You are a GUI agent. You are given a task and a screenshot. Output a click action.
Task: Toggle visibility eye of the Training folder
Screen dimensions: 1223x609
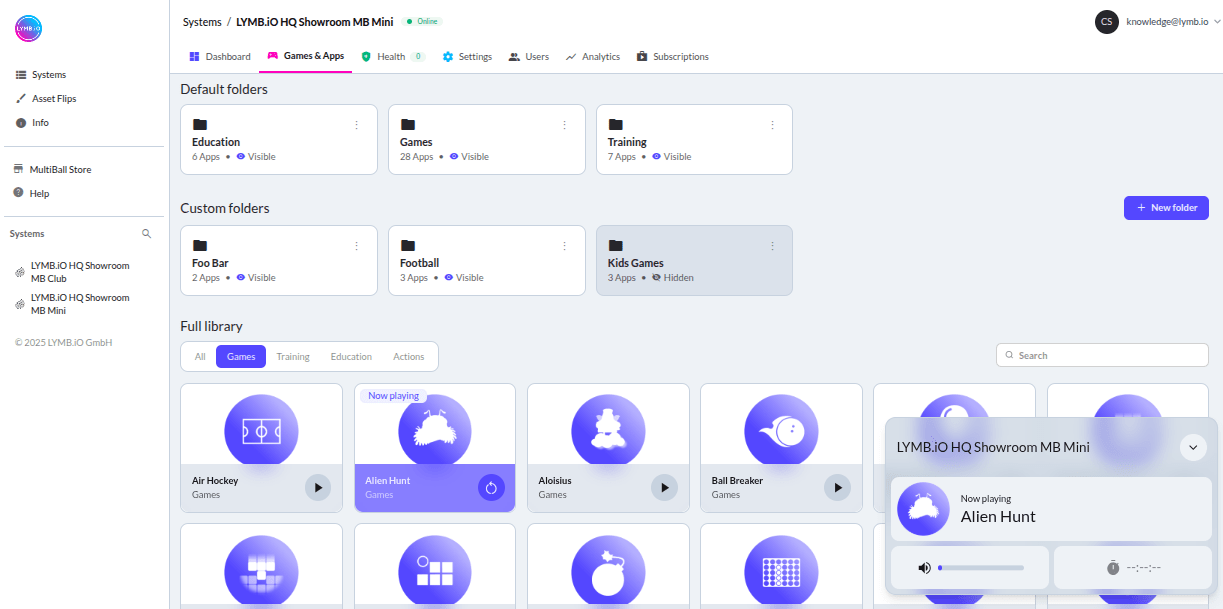point(656,157)
